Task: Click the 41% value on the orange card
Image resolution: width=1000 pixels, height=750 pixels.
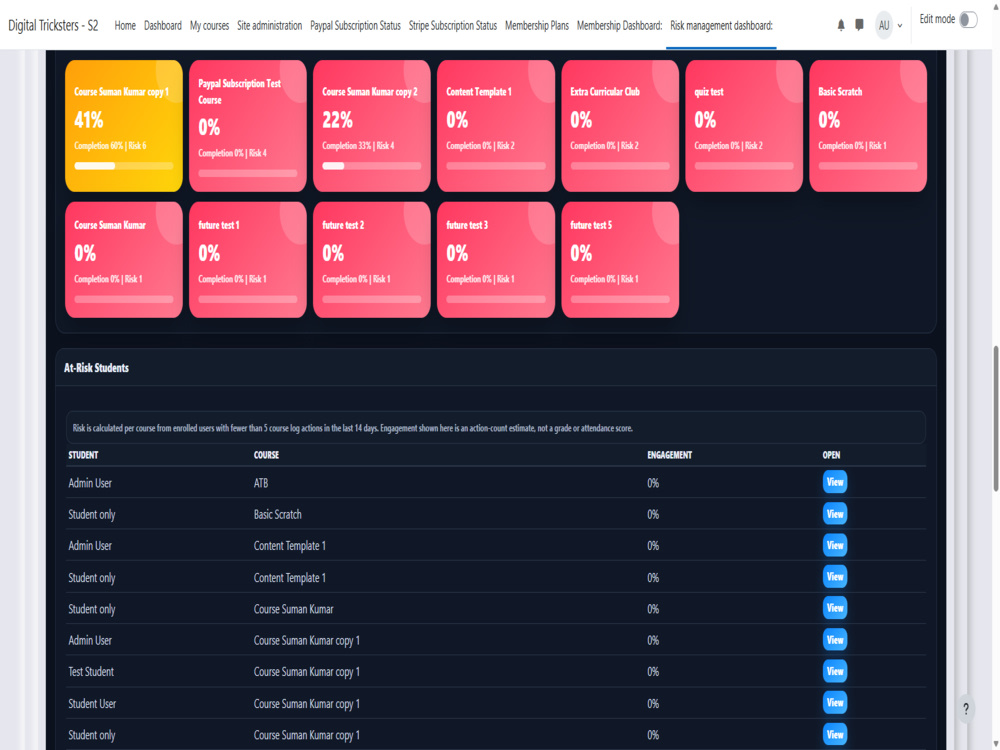Action: (89, 119)
